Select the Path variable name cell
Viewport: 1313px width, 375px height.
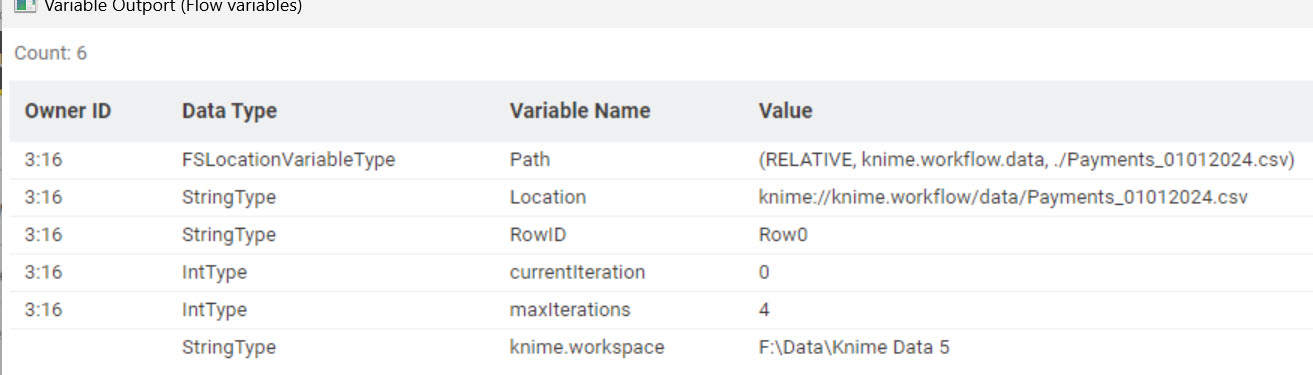pos(530,160)
